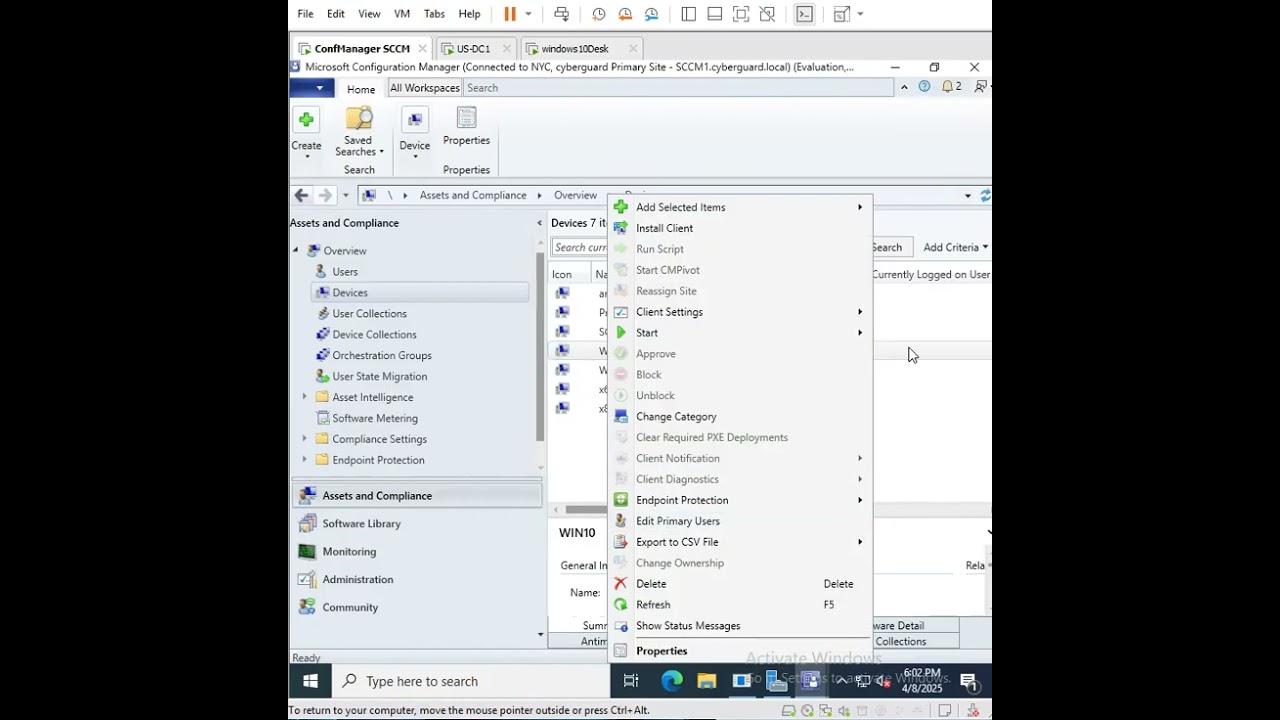Click the Device ribbon button
The image size is (1280, 720).
tap(415, 133)
